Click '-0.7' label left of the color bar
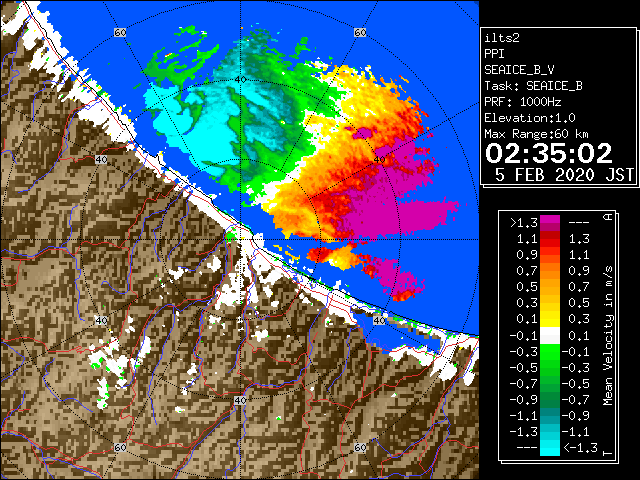The image size is (640, 480). [x=523, y=383]
